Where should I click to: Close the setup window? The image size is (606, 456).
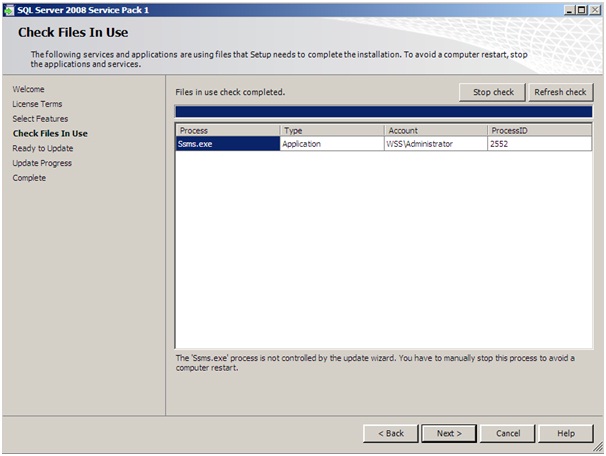tap(595, 10)
